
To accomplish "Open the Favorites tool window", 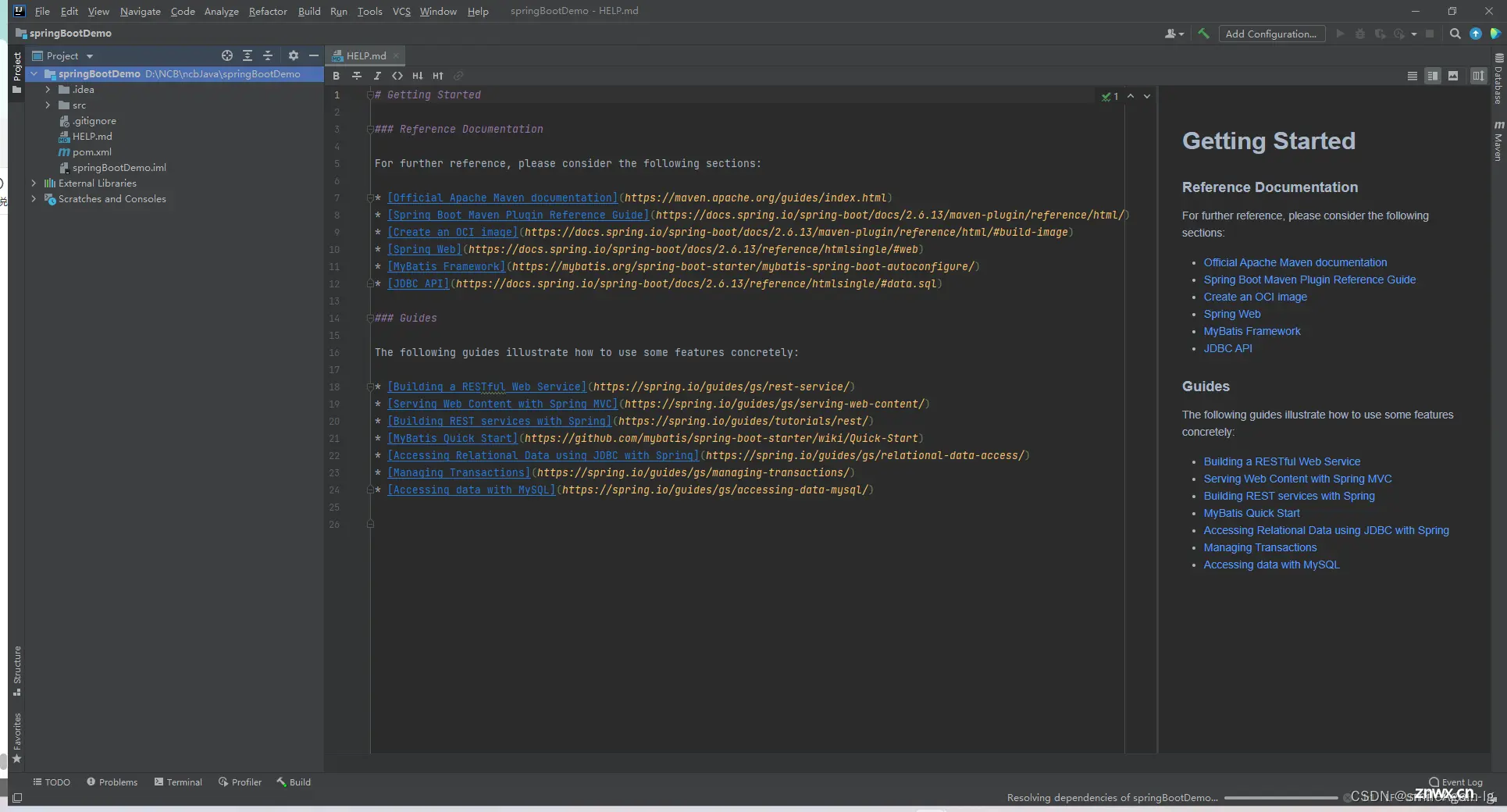I will 17,738.
